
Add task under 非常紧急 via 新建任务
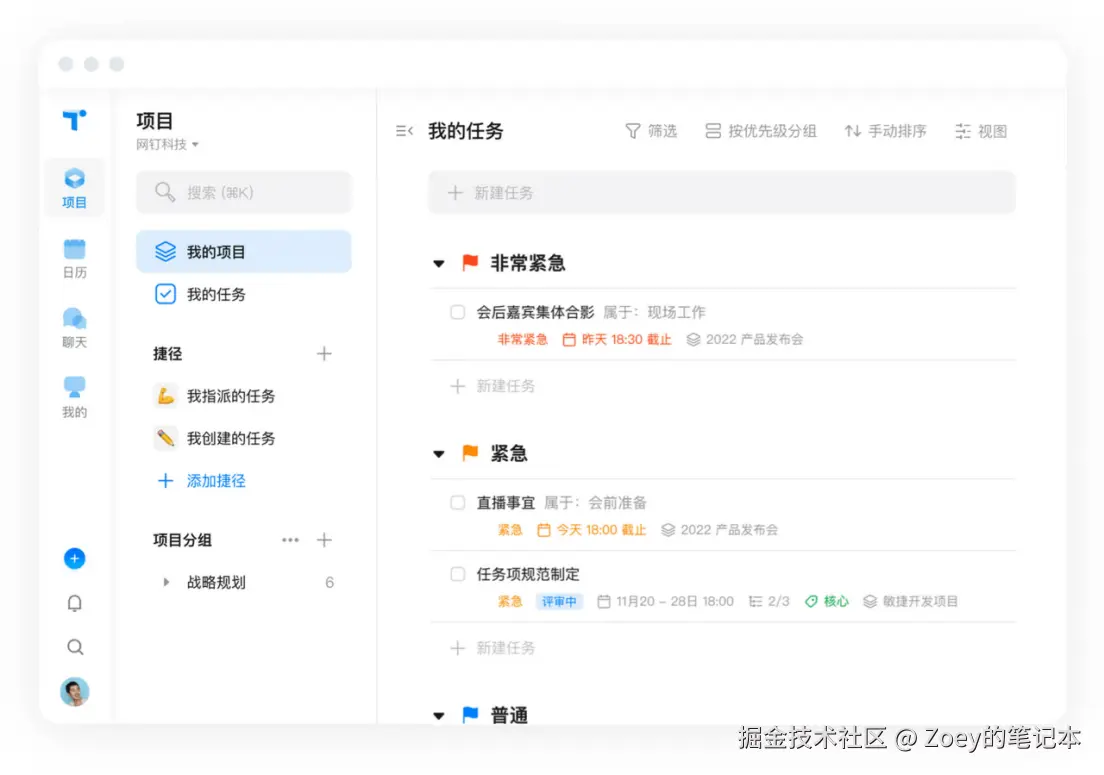point(493,386)
